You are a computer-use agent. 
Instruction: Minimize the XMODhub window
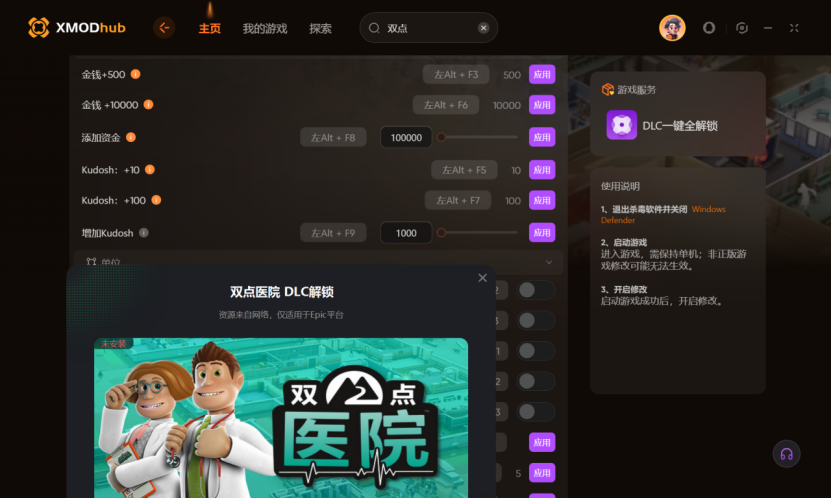coord(768,28)
